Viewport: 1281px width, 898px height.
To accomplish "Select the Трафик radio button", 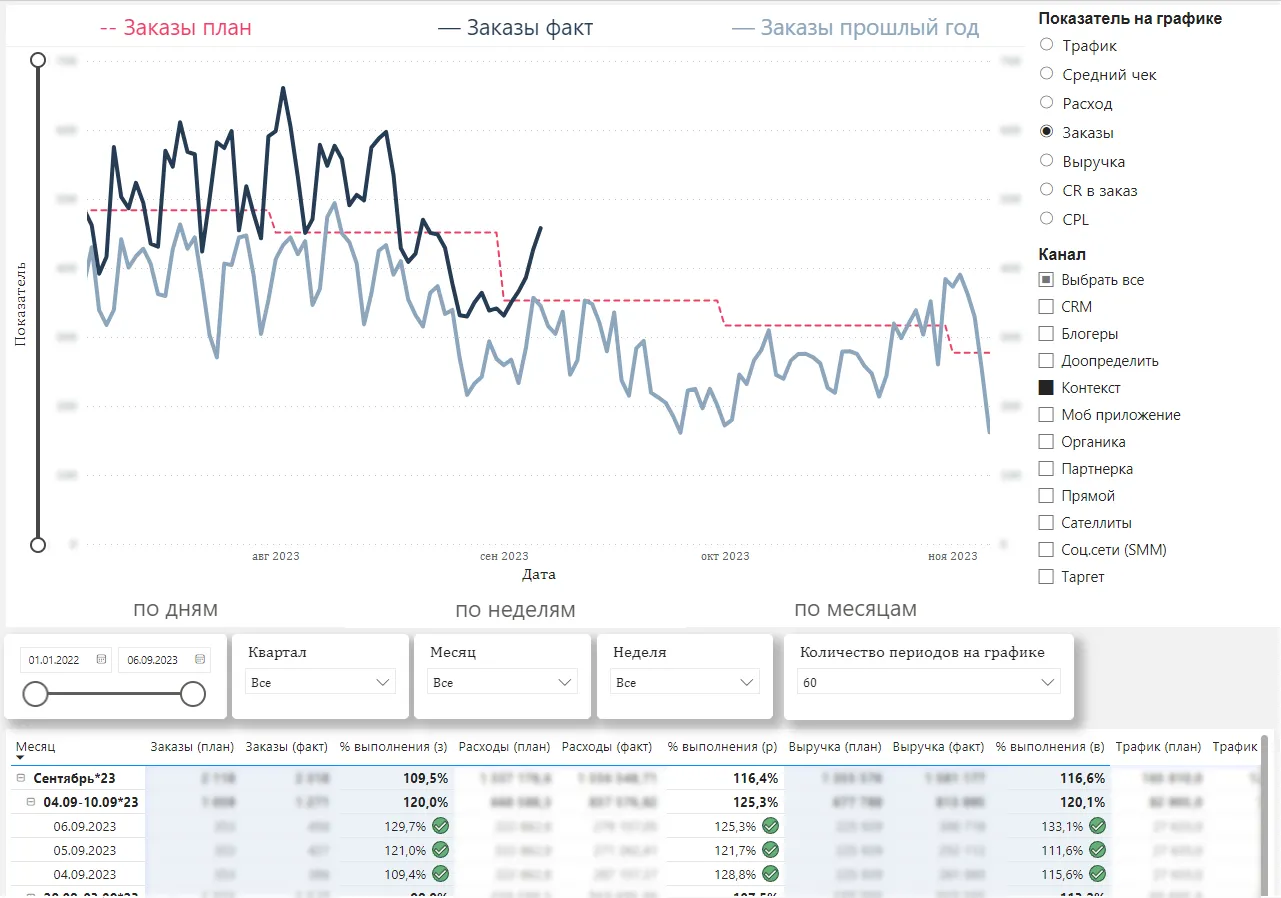I will coord(1047,45).
